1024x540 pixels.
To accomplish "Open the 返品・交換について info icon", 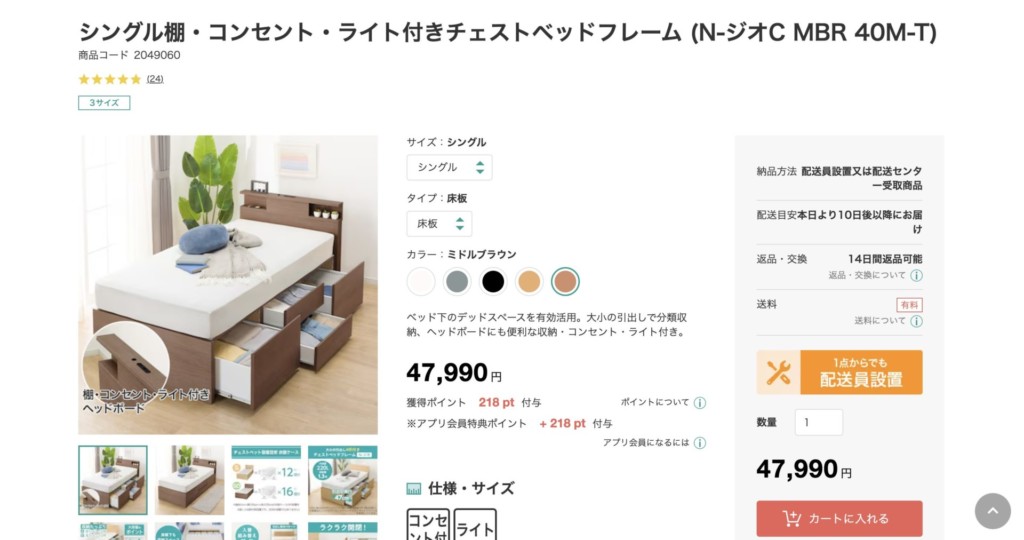I will [916, 276].
